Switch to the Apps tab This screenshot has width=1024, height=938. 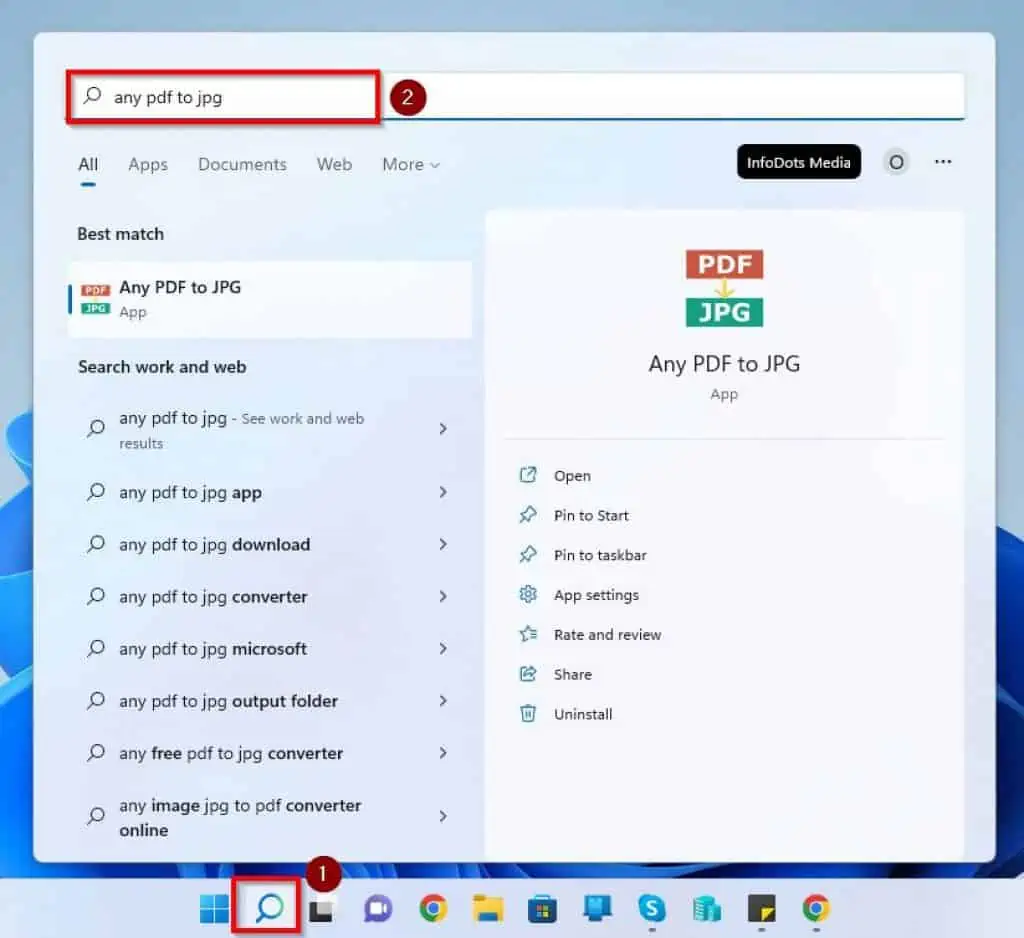(x=148, y=165)
